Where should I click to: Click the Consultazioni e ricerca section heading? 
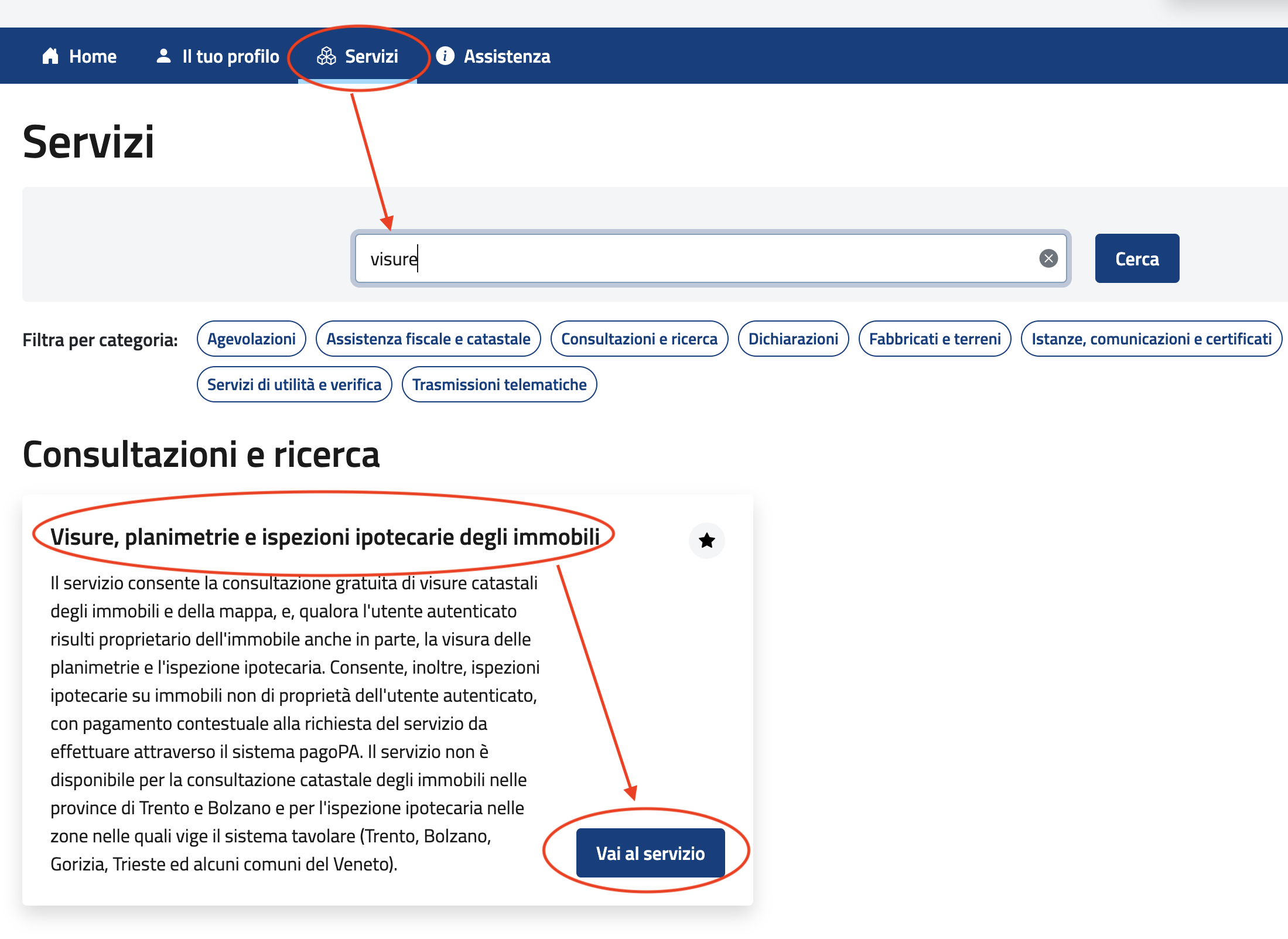pyautogui.click(x=201, y=455)
